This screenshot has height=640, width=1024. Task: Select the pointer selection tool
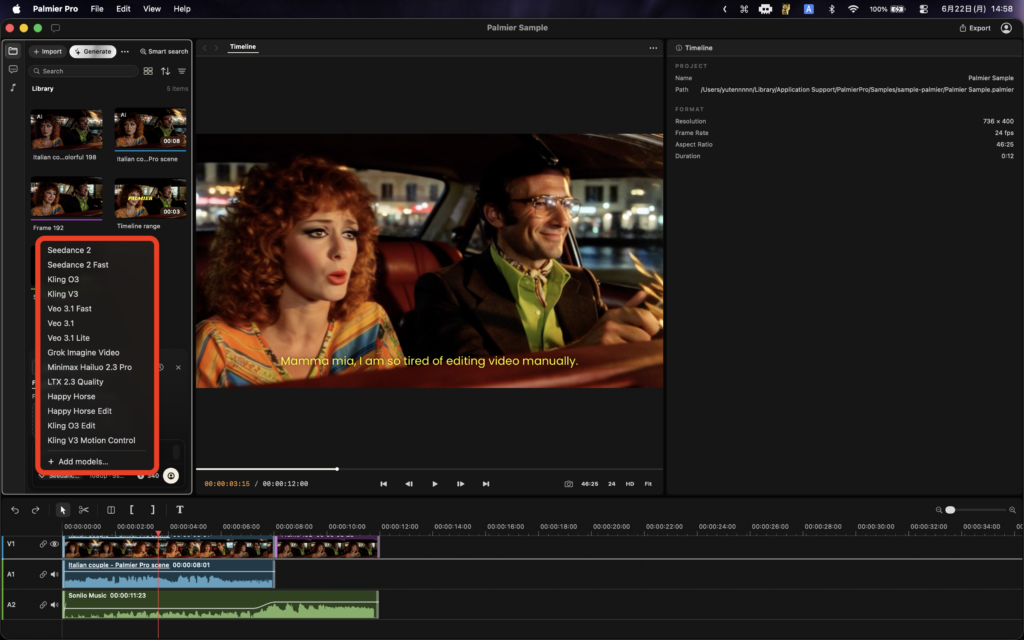(x=63, y=509)
